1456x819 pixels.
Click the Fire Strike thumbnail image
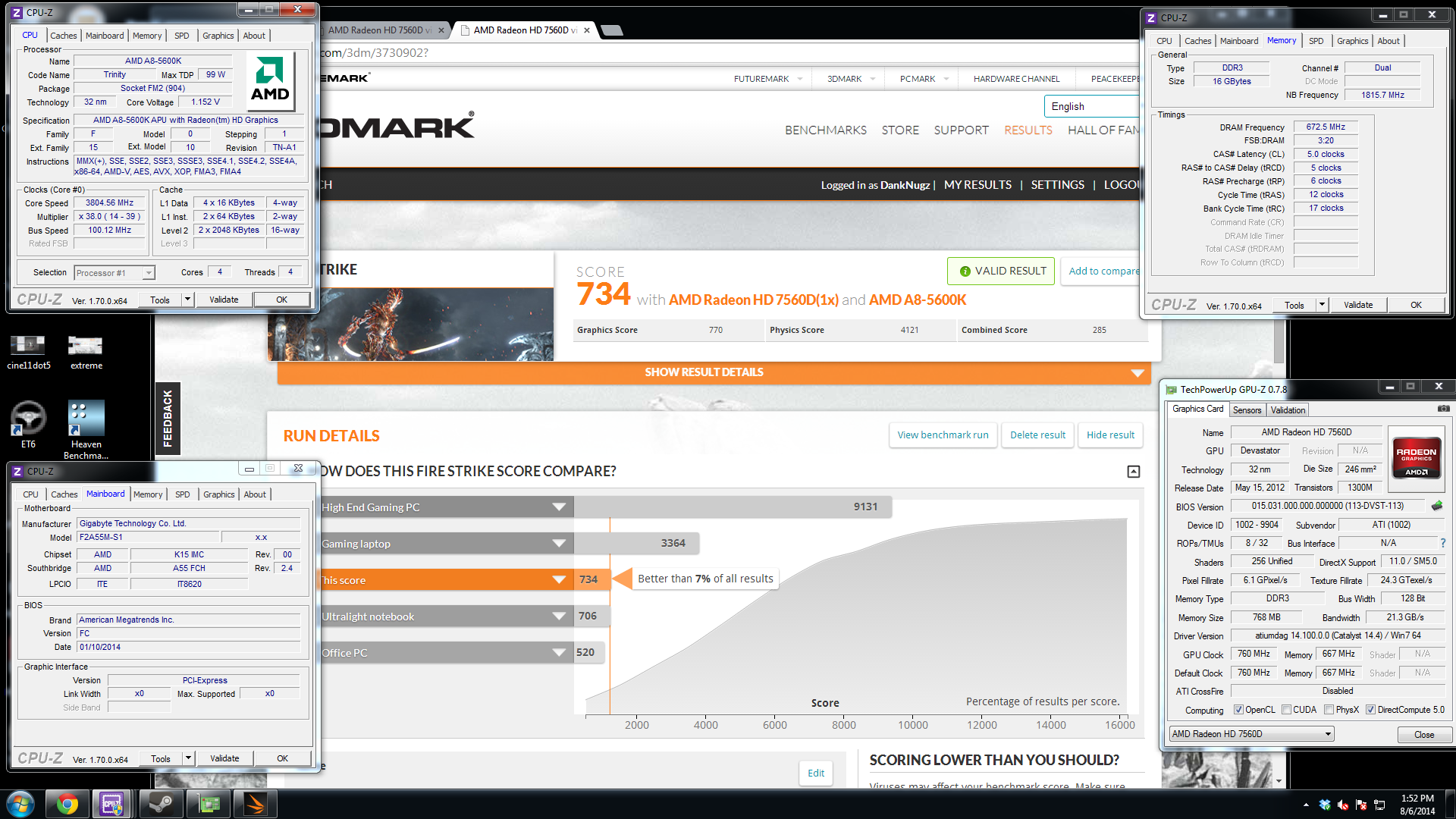[x=410, y=325]
